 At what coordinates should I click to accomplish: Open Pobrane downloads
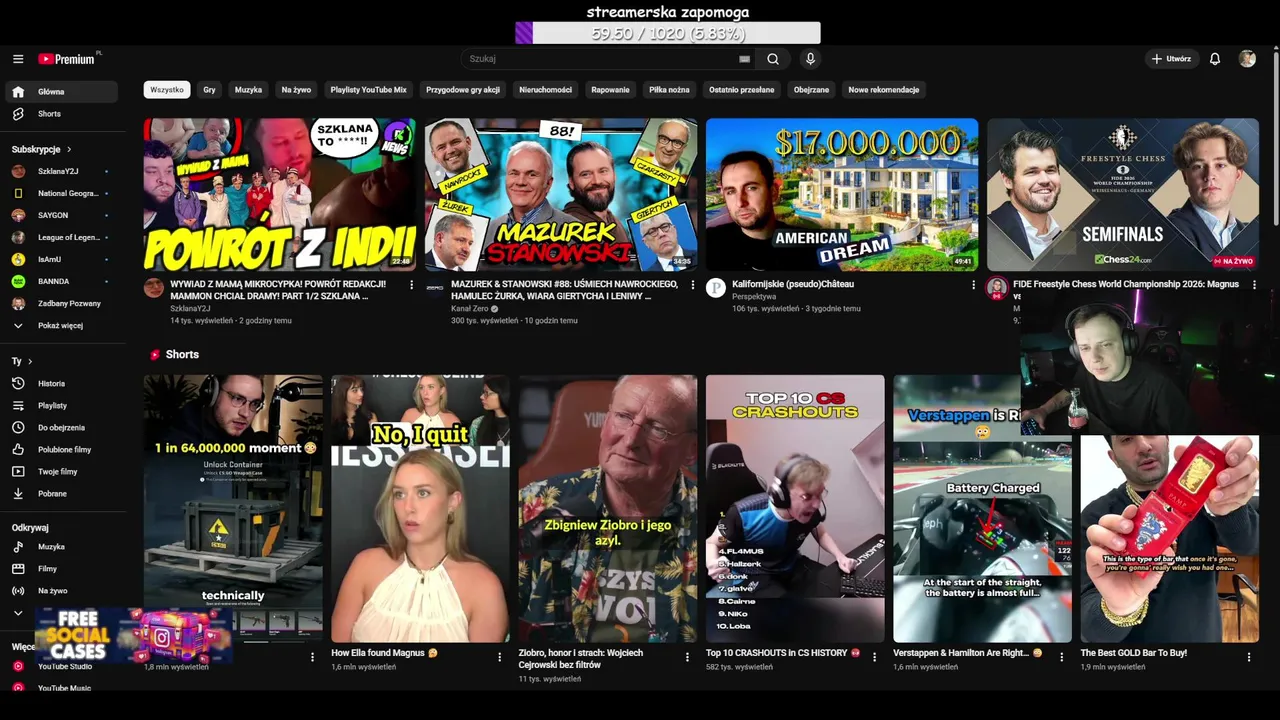coord(61,494)
